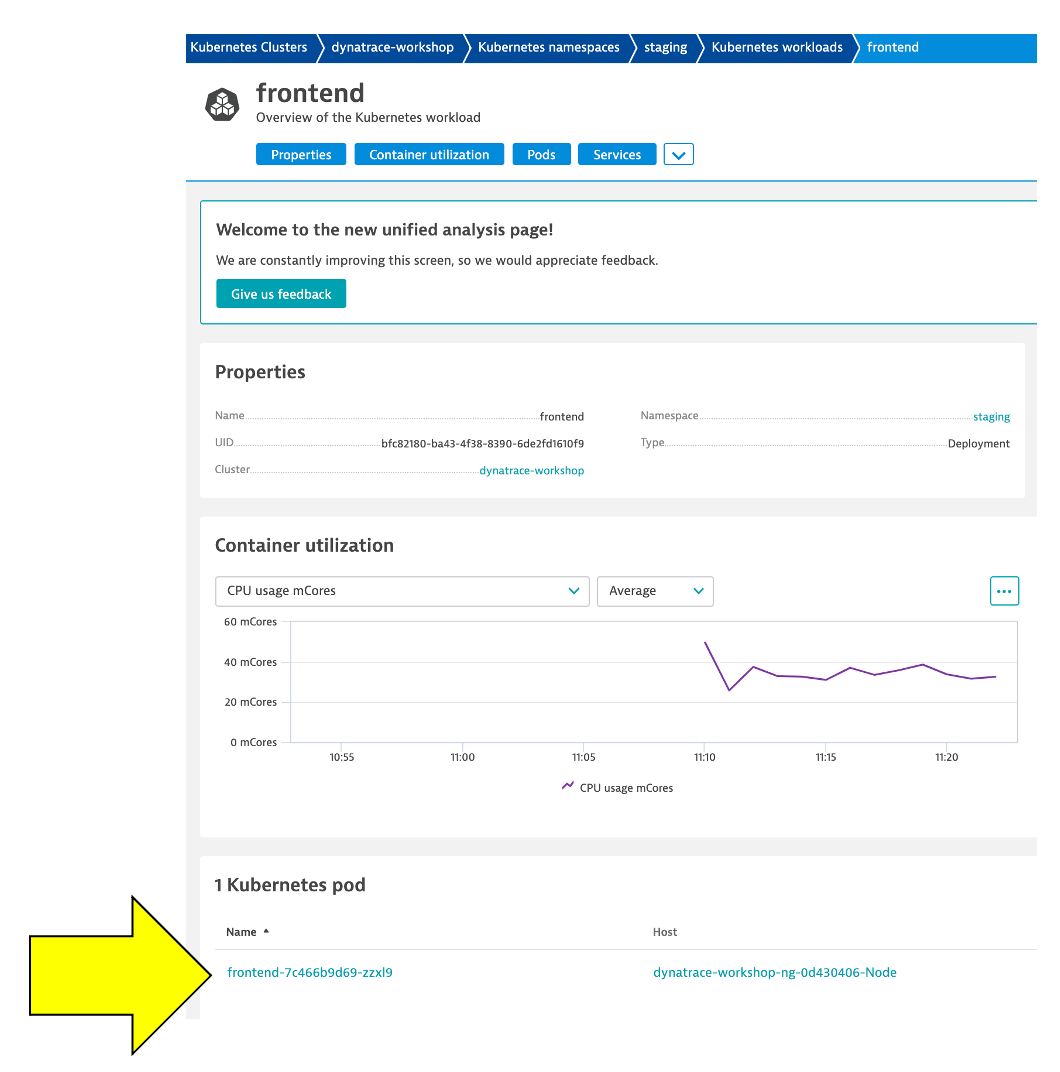Jump to Container utilization section button
Viewport: 1060px width, 1072px height.
(429, 155)
